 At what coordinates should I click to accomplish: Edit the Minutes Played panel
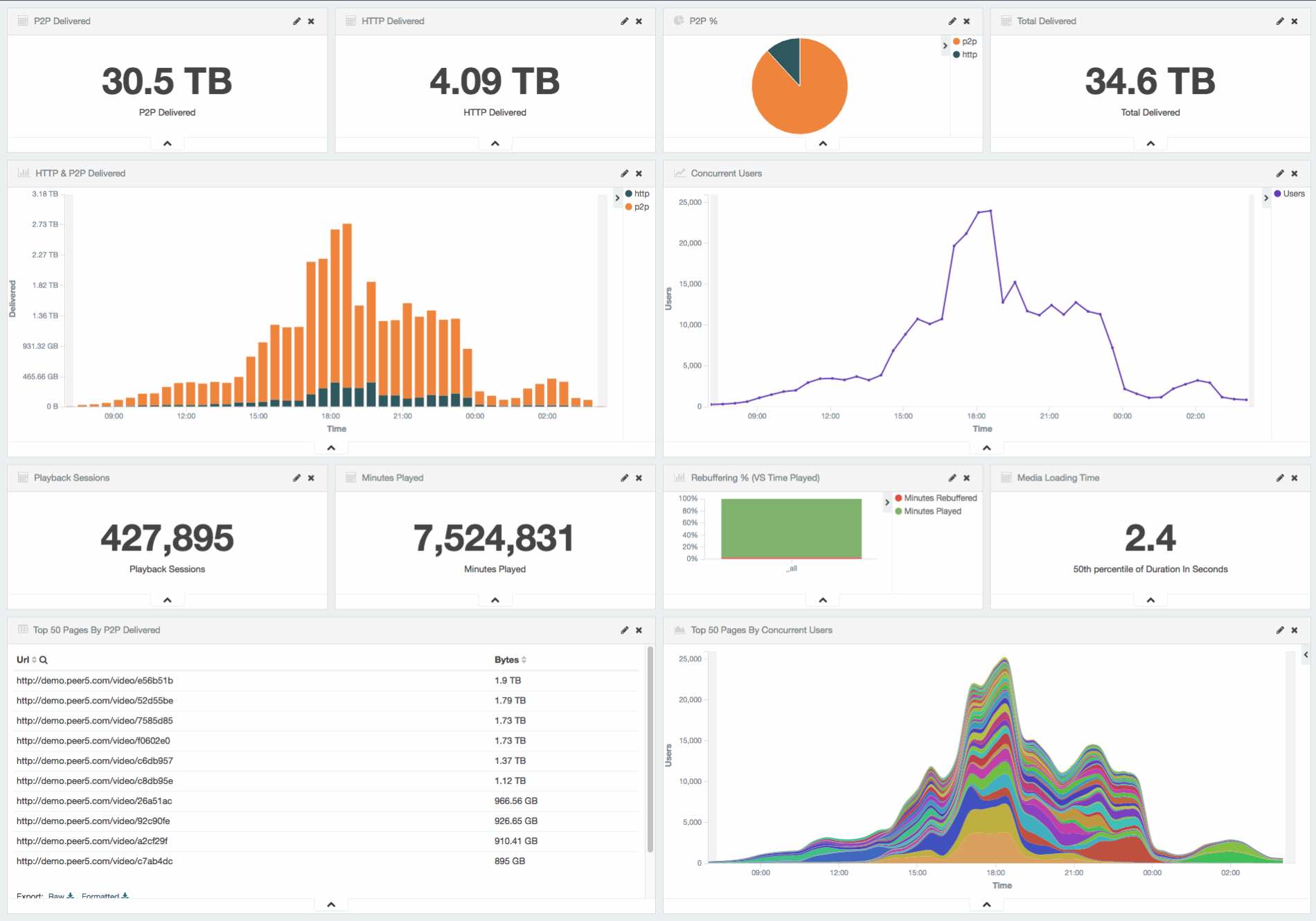tap(624, 479)
